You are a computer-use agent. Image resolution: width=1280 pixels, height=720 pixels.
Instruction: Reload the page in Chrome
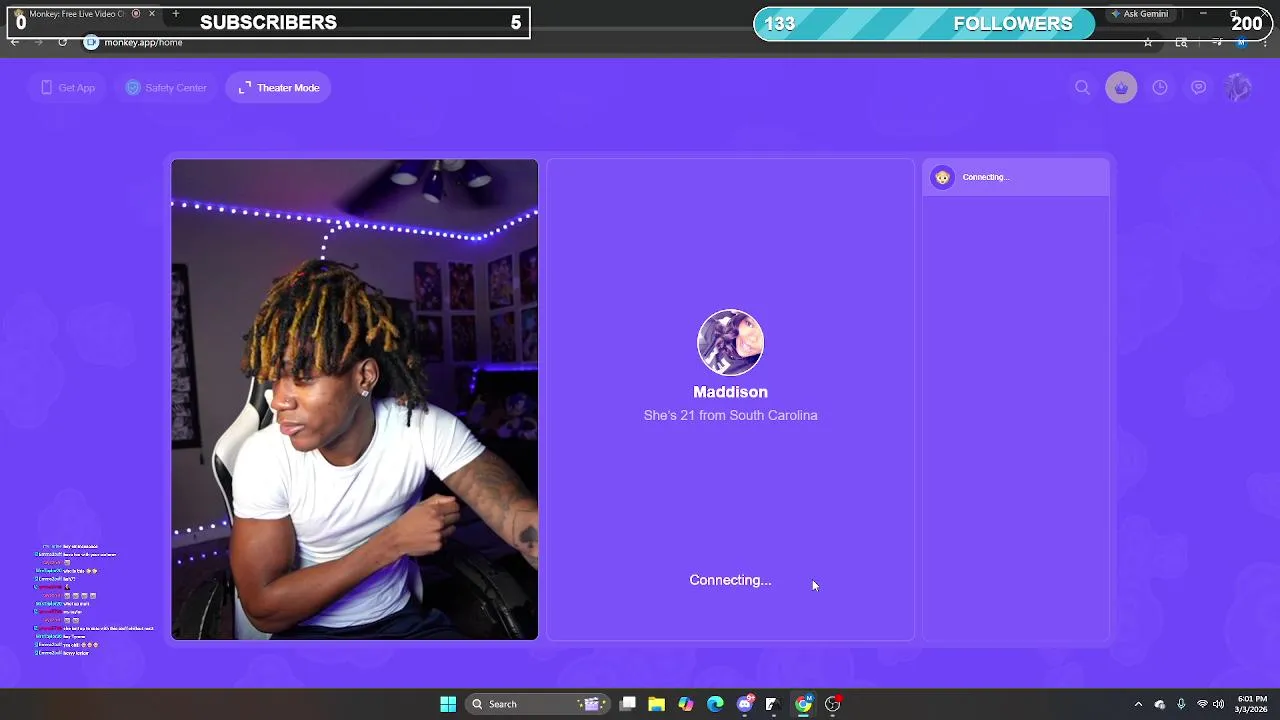[62, 42]
